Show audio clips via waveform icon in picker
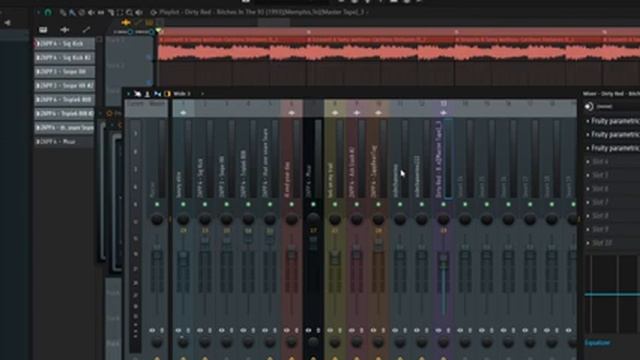 (64, 30)
